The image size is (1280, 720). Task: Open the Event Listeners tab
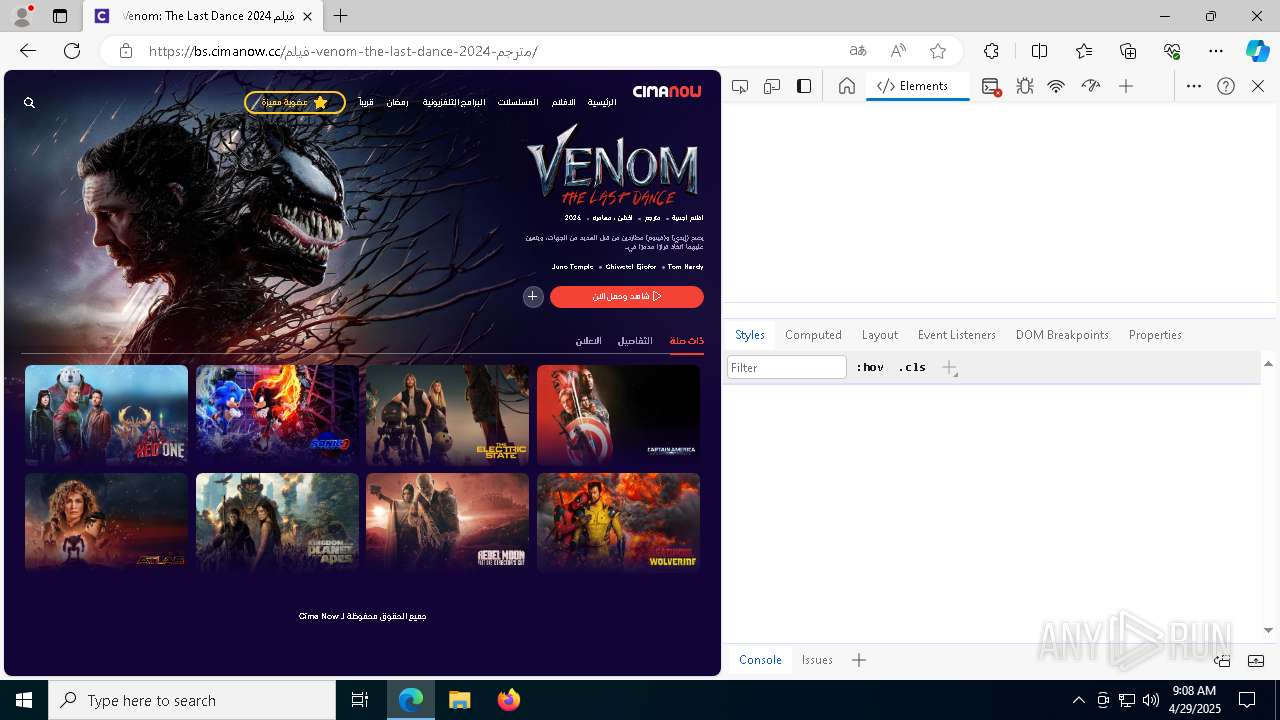[x=957, y=335]
